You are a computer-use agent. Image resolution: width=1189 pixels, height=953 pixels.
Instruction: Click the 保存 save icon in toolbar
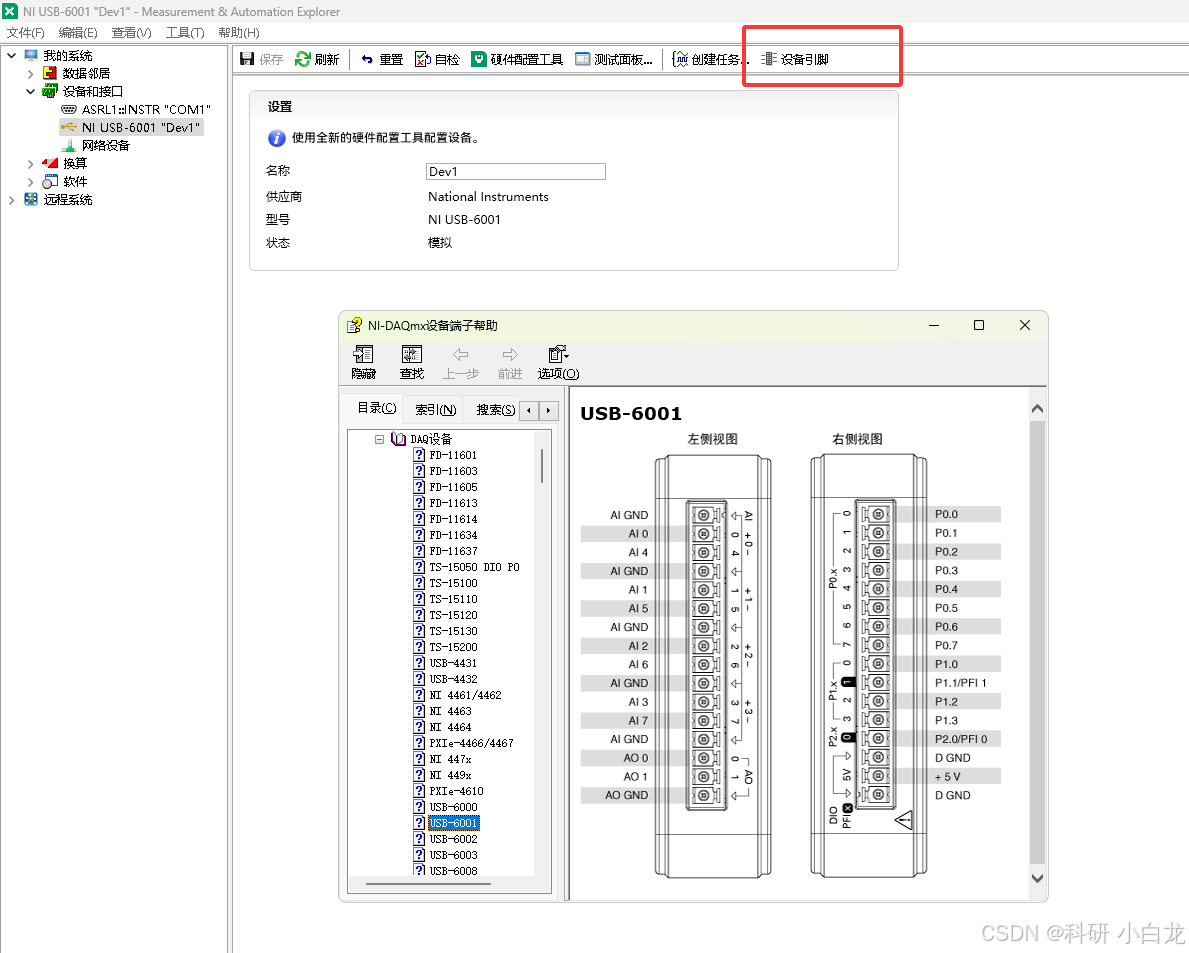tap(247, 59)
